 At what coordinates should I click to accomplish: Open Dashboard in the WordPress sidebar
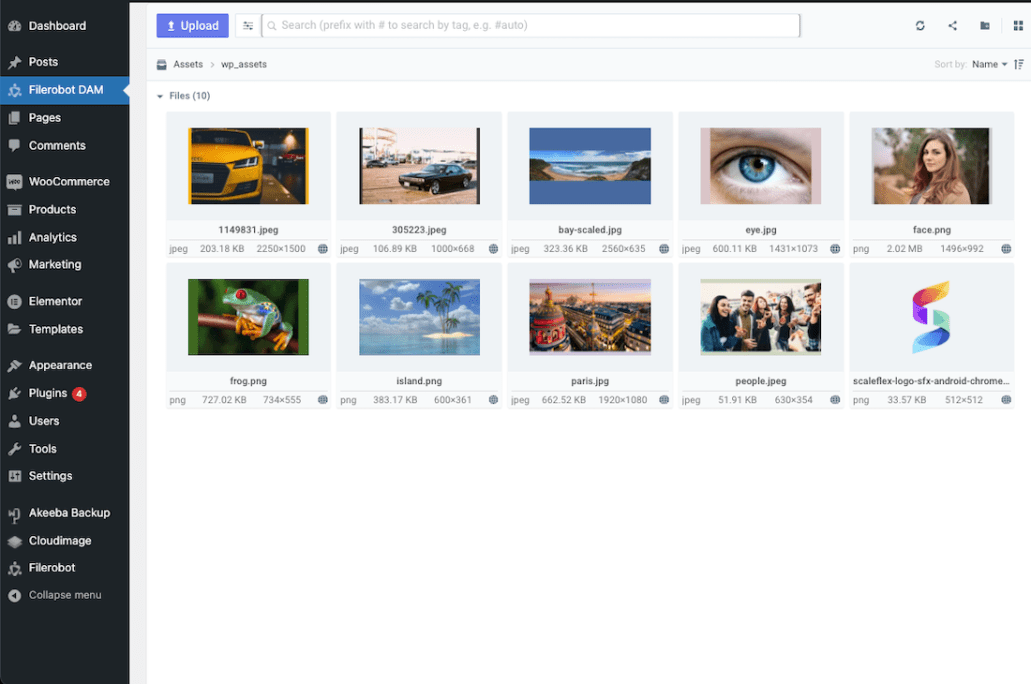pyautogui.click(x=64, y=26)
